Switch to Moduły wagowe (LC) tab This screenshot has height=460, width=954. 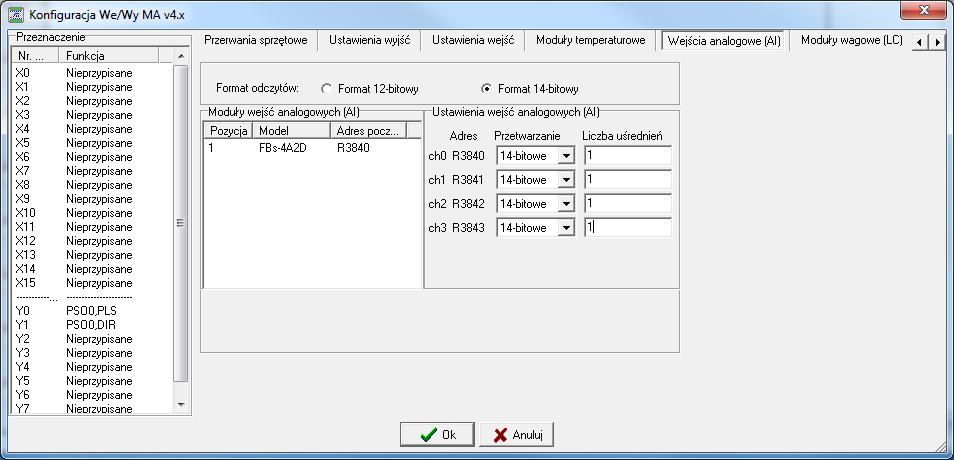[851, 41]
